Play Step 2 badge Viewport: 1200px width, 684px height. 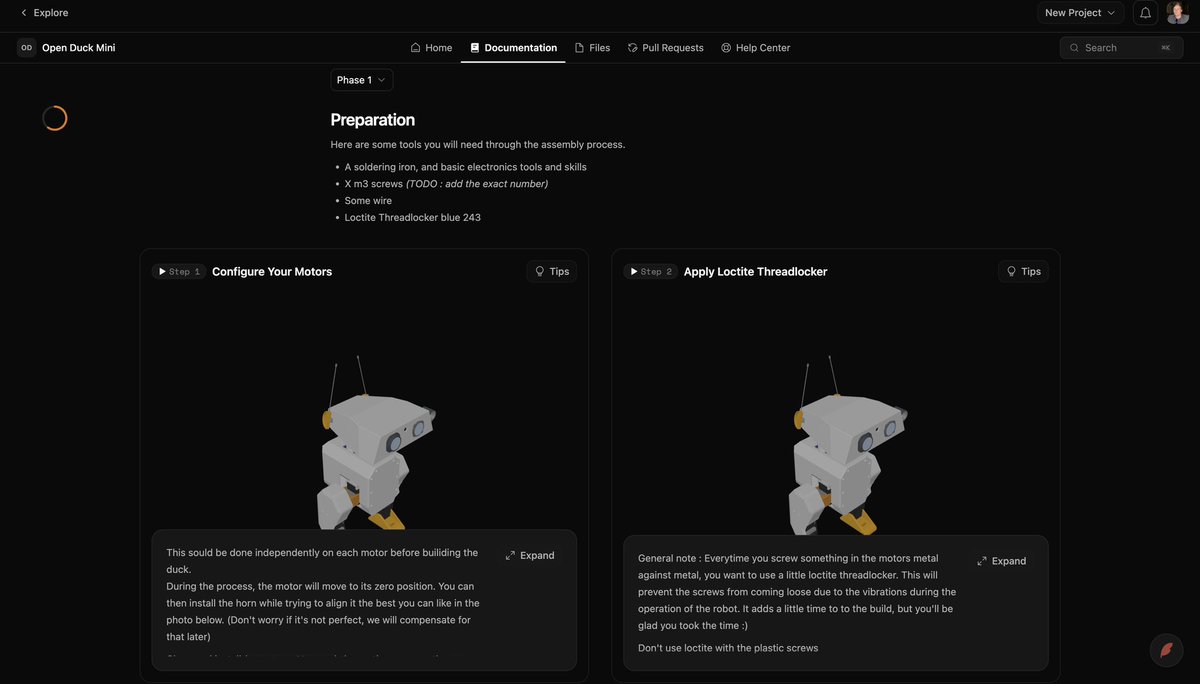click(650, 271)
